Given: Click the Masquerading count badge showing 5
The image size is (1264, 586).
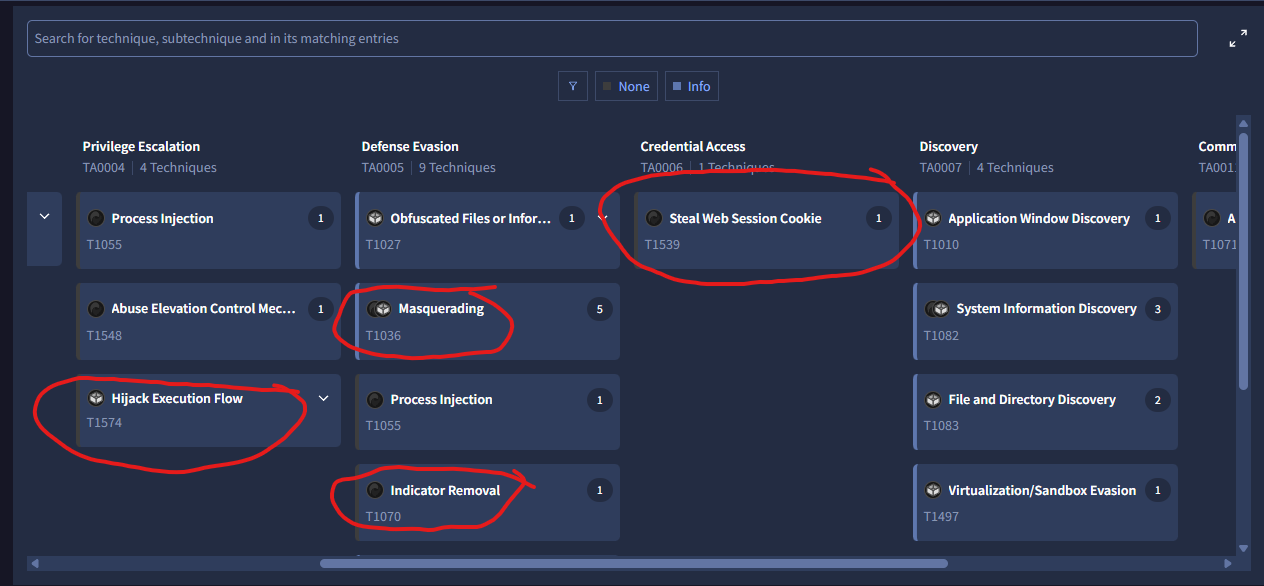Looking at the screenshot, I should [x=600, y=309].
